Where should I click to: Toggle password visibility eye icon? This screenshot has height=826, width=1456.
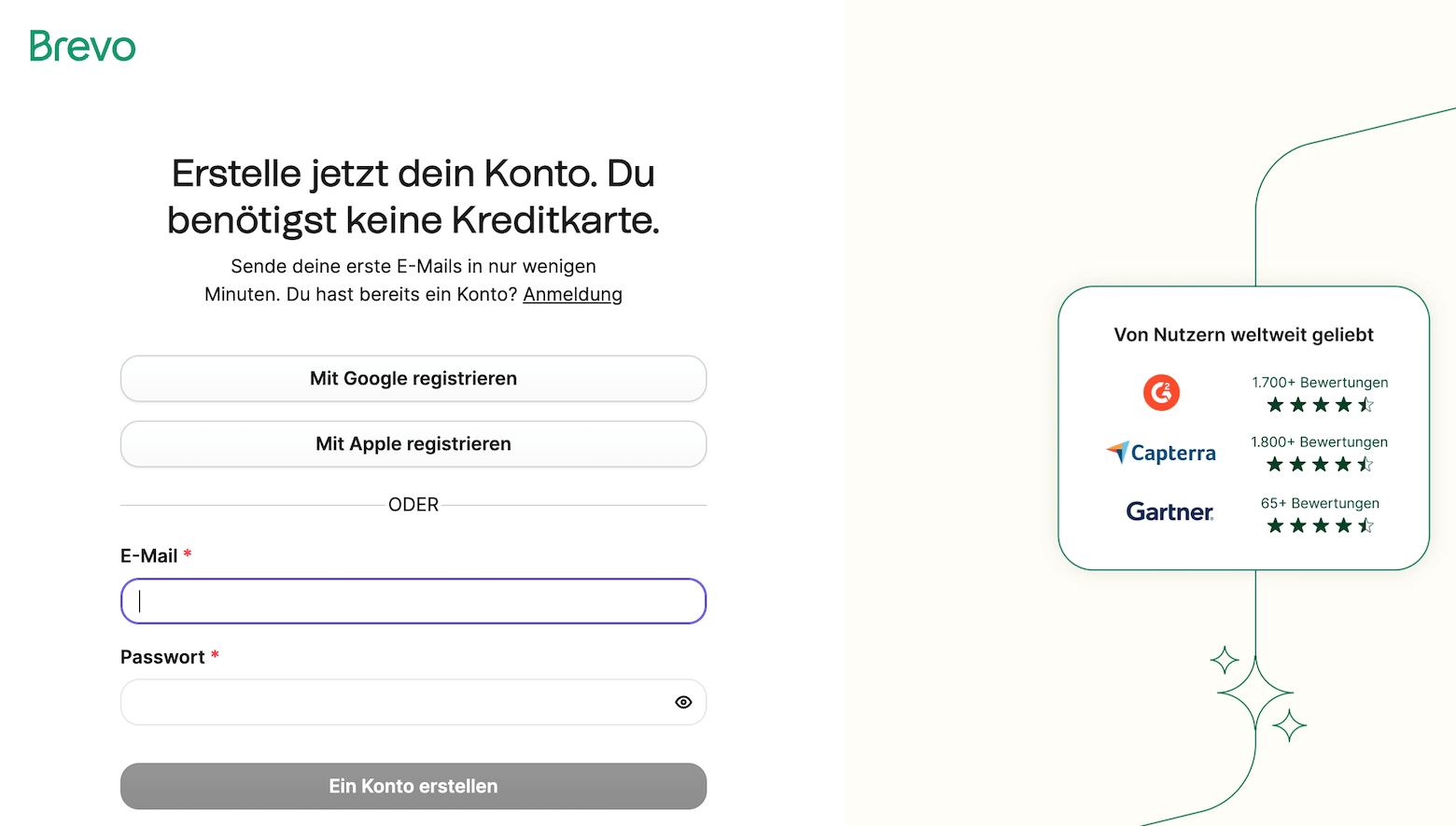click(683, 702)
